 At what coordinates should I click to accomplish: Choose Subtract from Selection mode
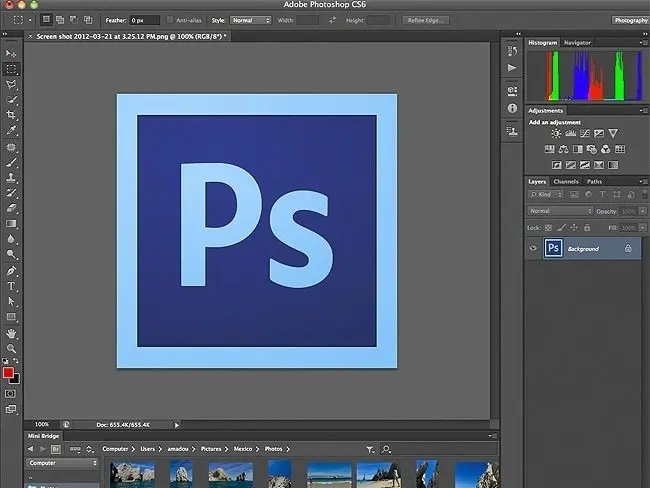coord(74,19)
